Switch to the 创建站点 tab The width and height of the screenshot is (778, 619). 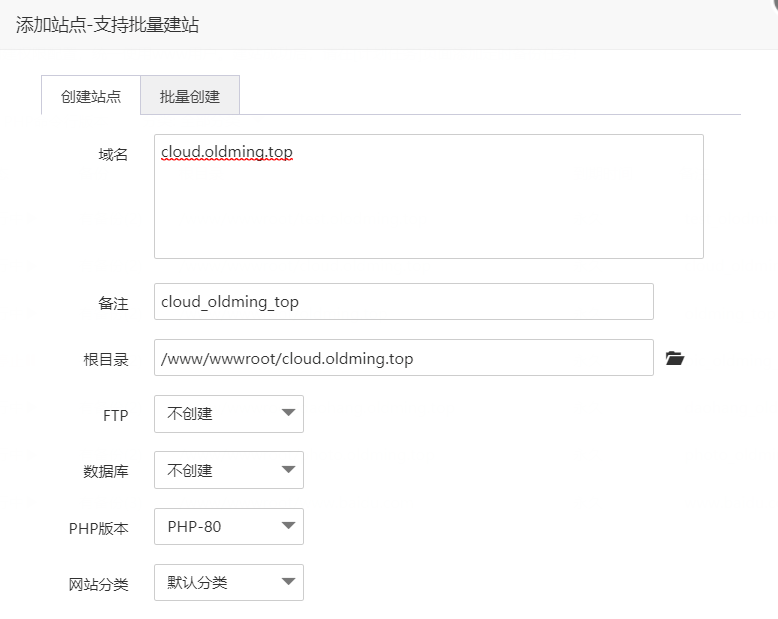click(91, 97)
